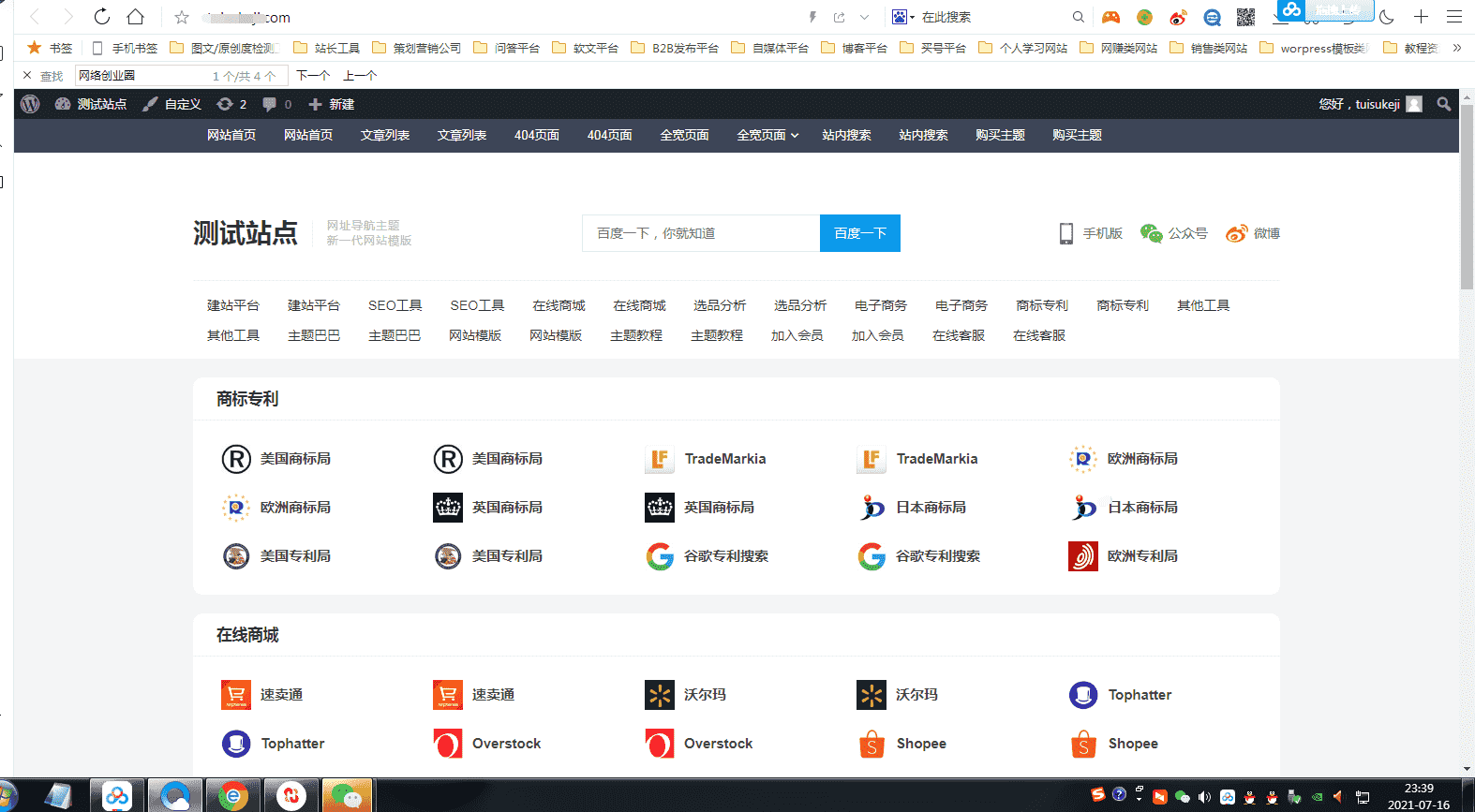Open Tophatter in the 速卖通 row

click(x=1121, y=695)
